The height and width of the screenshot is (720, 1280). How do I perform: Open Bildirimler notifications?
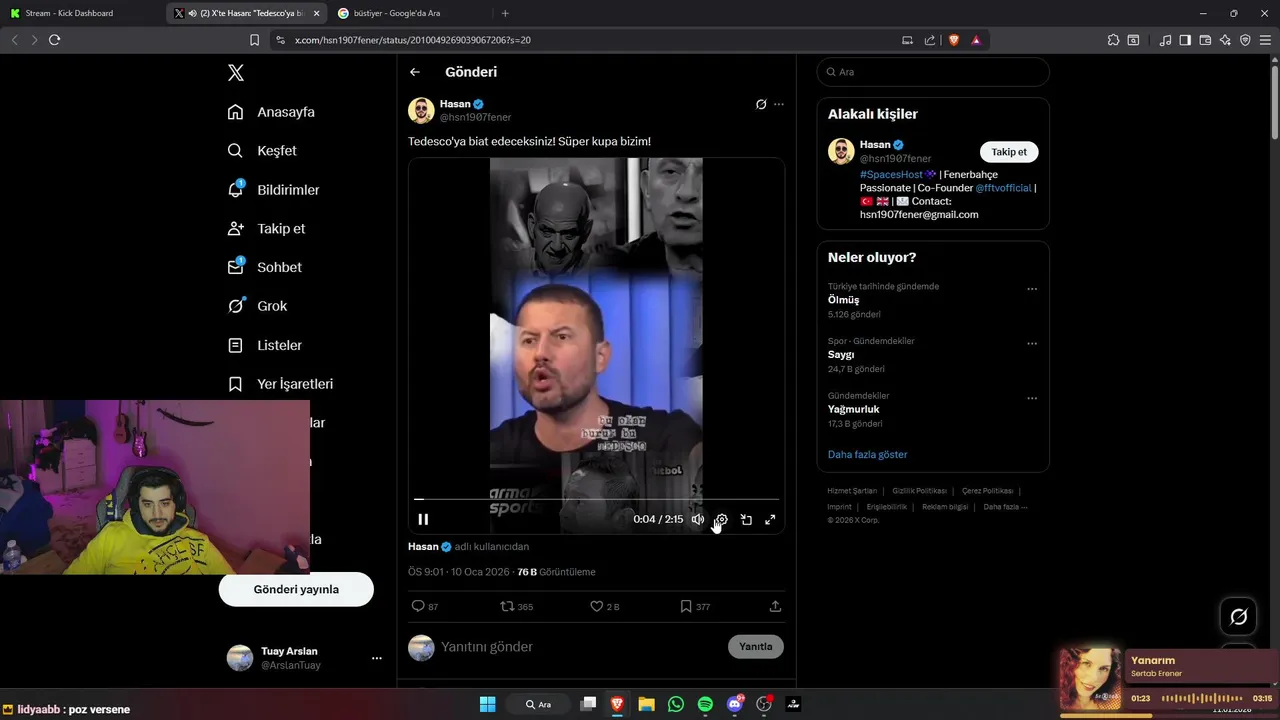[x=273, y=190]
